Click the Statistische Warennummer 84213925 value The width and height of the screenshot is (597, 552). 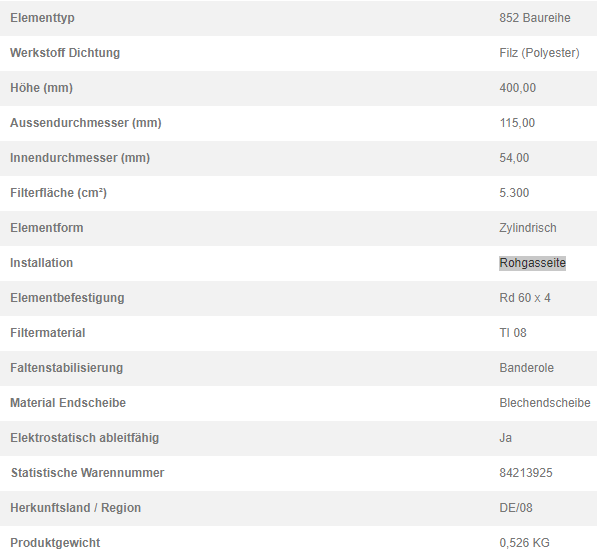pos(526,473)
